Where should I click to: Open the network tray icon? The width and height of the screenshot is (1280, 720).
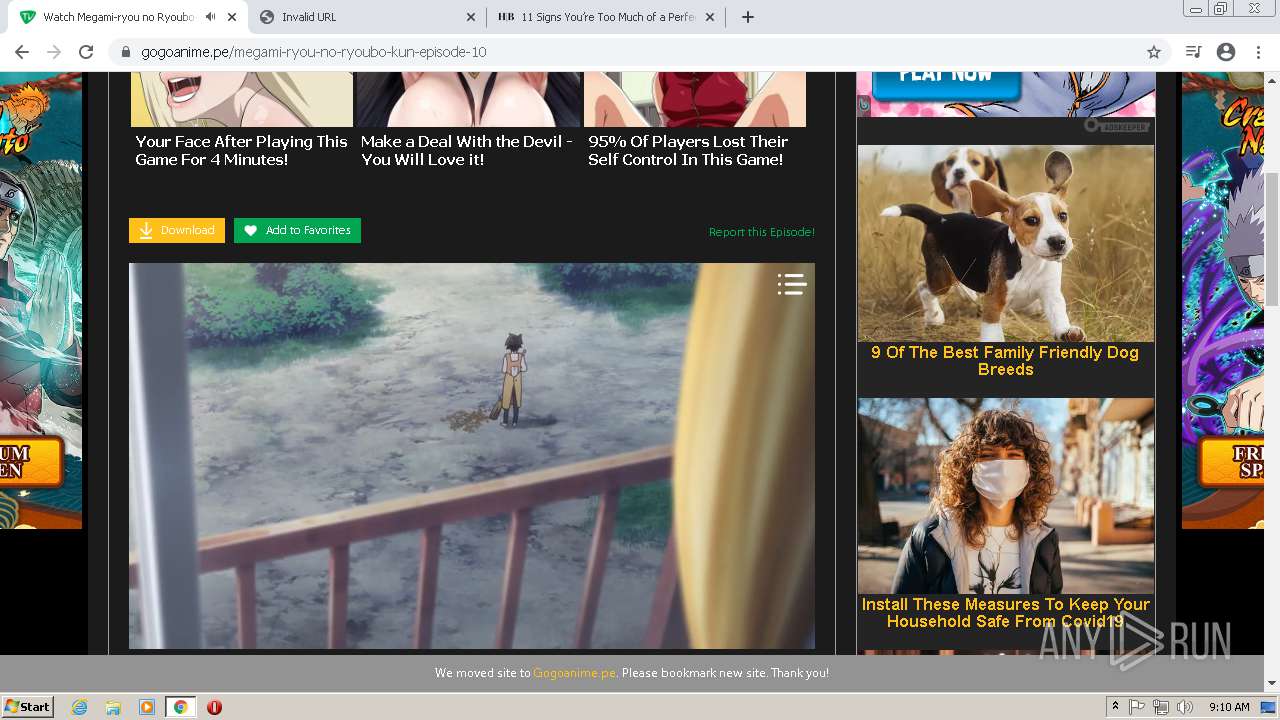[1161, 707]
